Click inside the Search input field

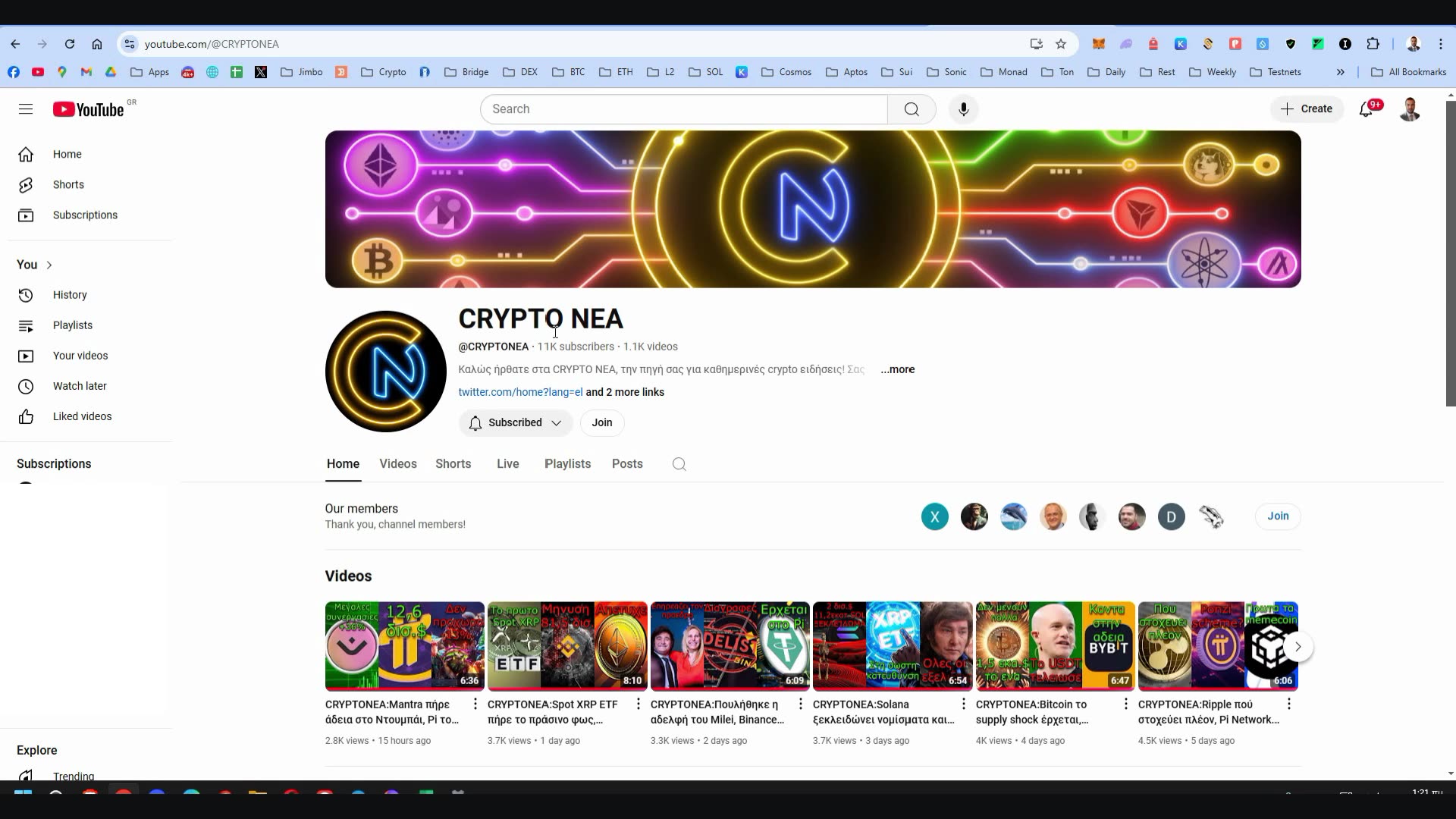tap(682, 109)
